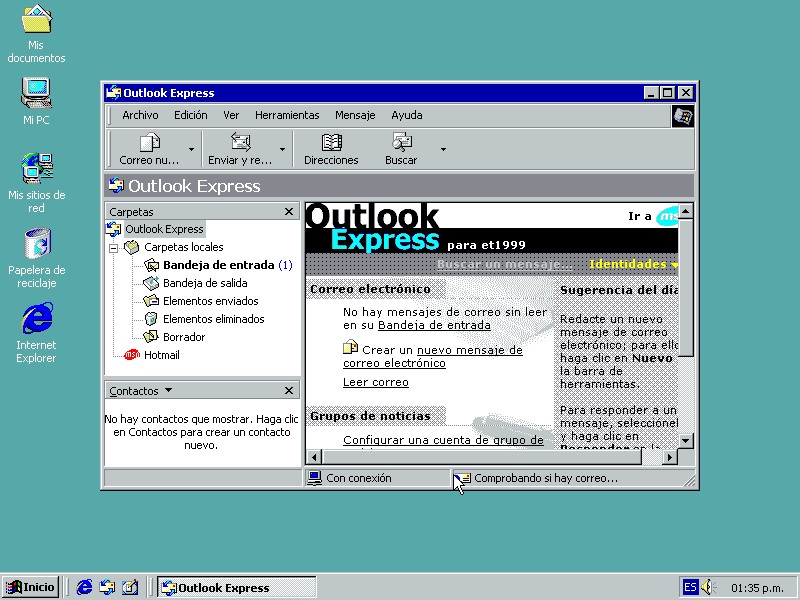Click the Comprobando si hay correo status icon

[x=462, y=478]
